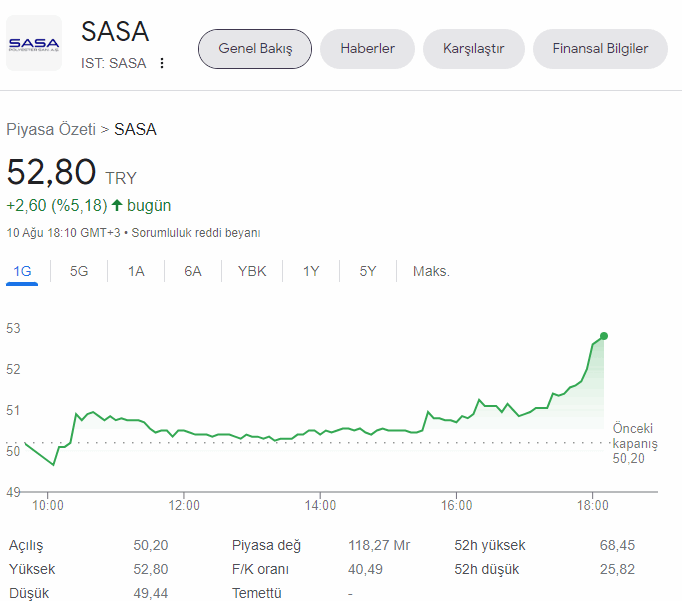Select the Genel Bakış tab
682x601 pixels.
255,49
